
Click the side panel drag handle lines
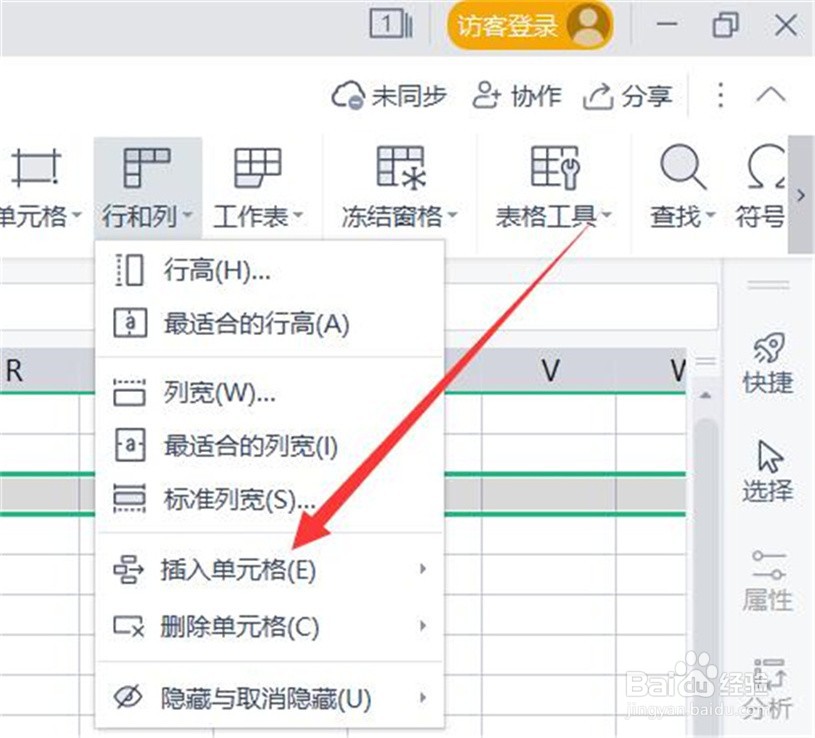(768, 285)
